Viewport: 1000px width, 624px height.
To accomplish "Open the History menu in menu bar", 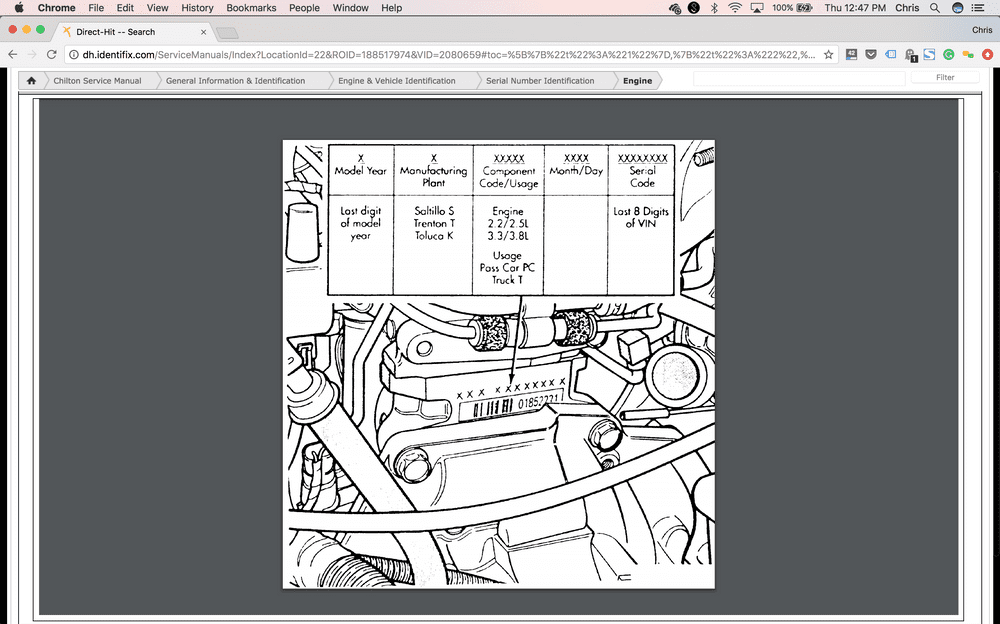I will pyautogui.click(x=197, y=8).
